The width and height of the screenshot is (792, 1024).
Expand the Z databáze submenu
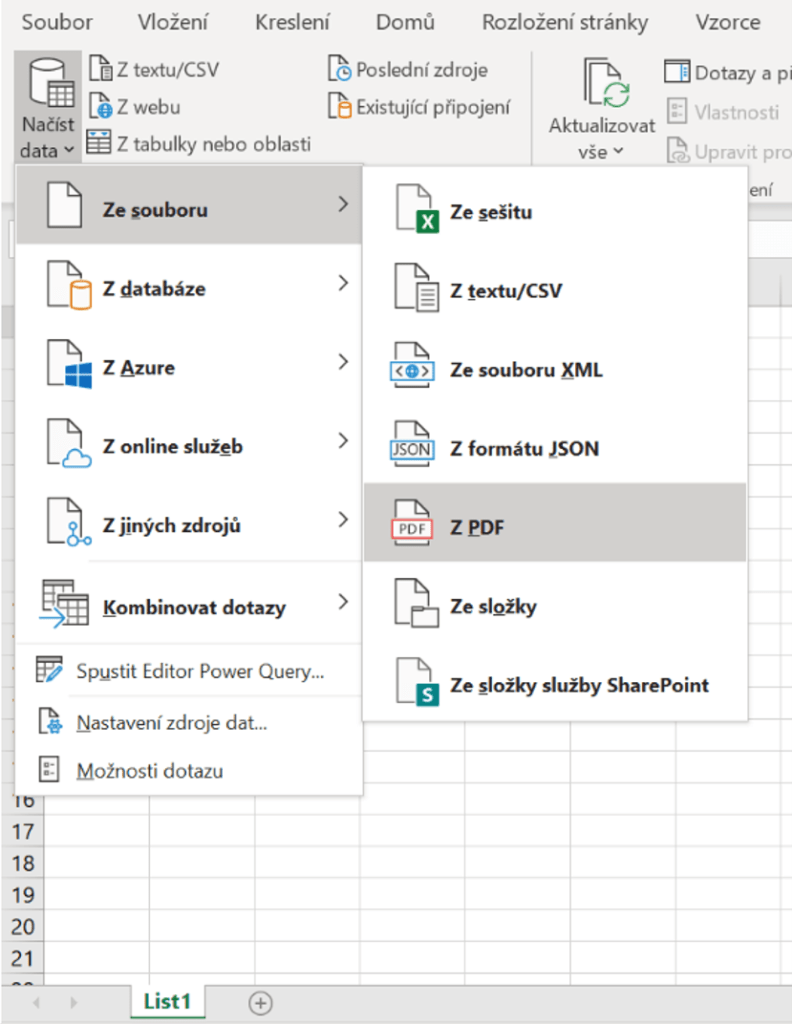[343, 284]
